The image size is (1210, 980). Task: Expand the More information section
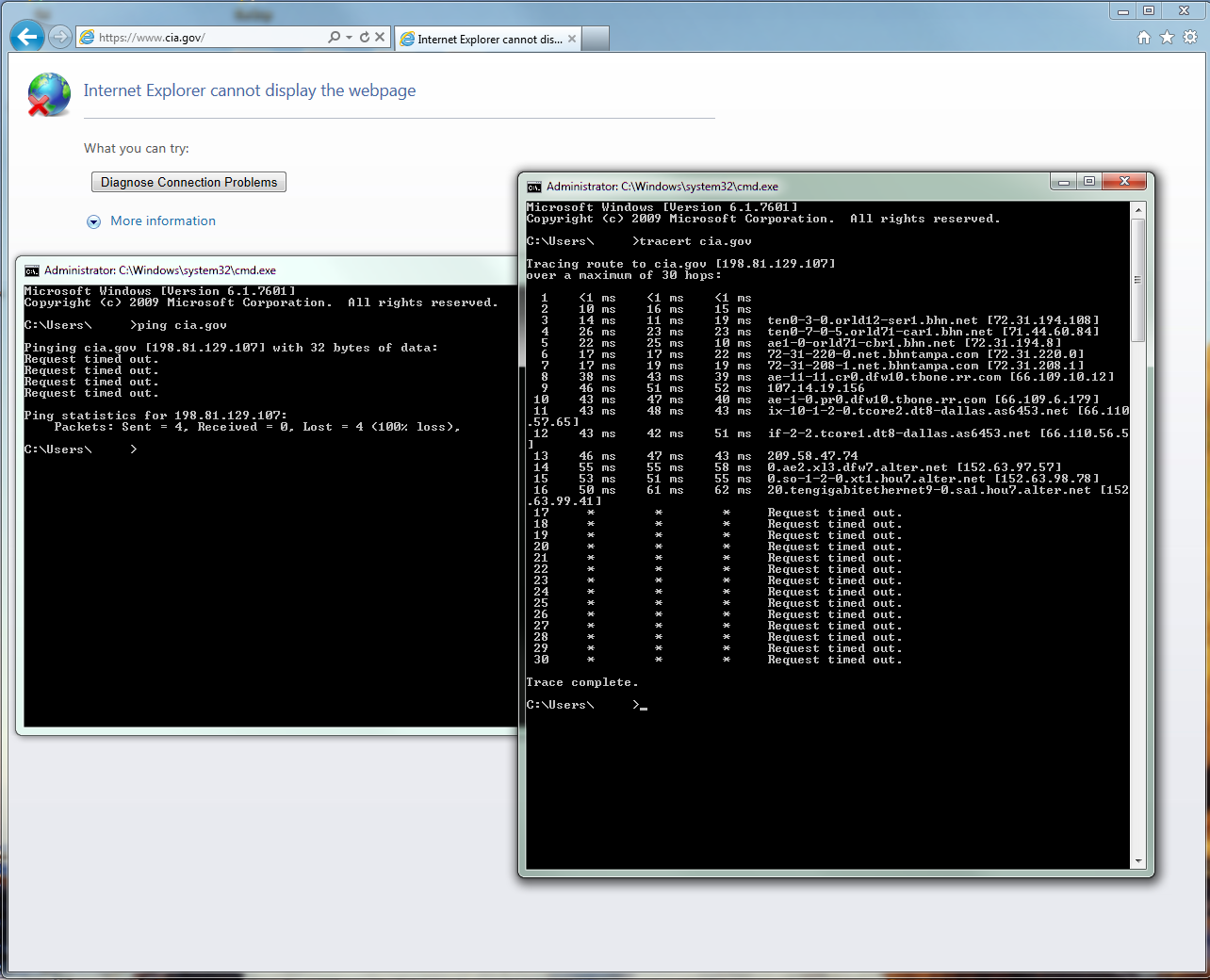pos(93,221)
